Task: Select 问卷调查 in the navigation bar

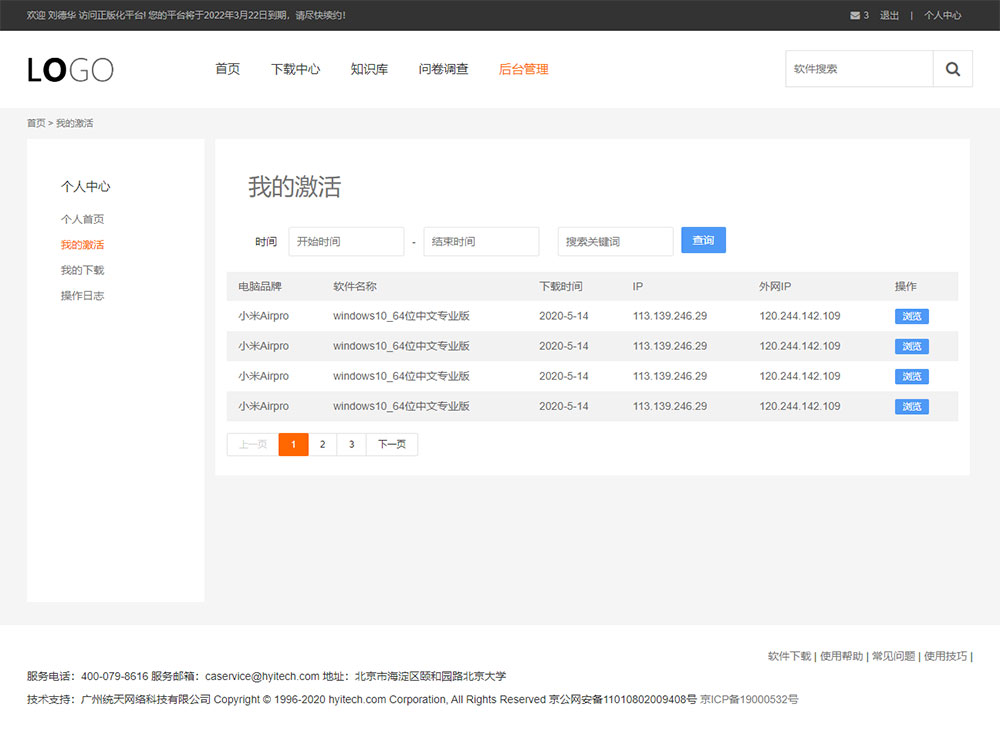Action: pyautogui.click(x=443, y=69)
